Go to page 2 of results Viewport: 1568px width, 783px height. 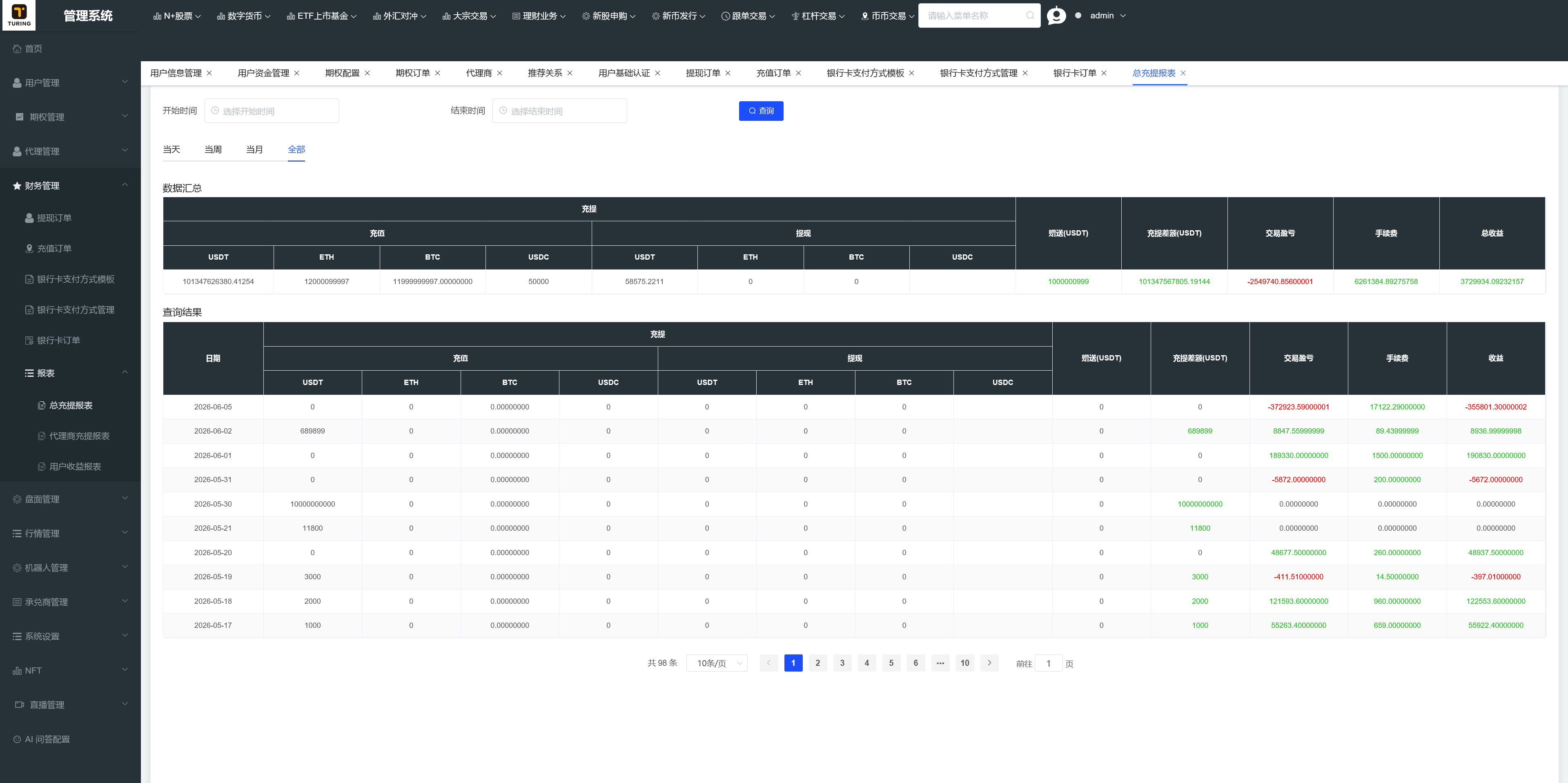click(x=817, y=663)
